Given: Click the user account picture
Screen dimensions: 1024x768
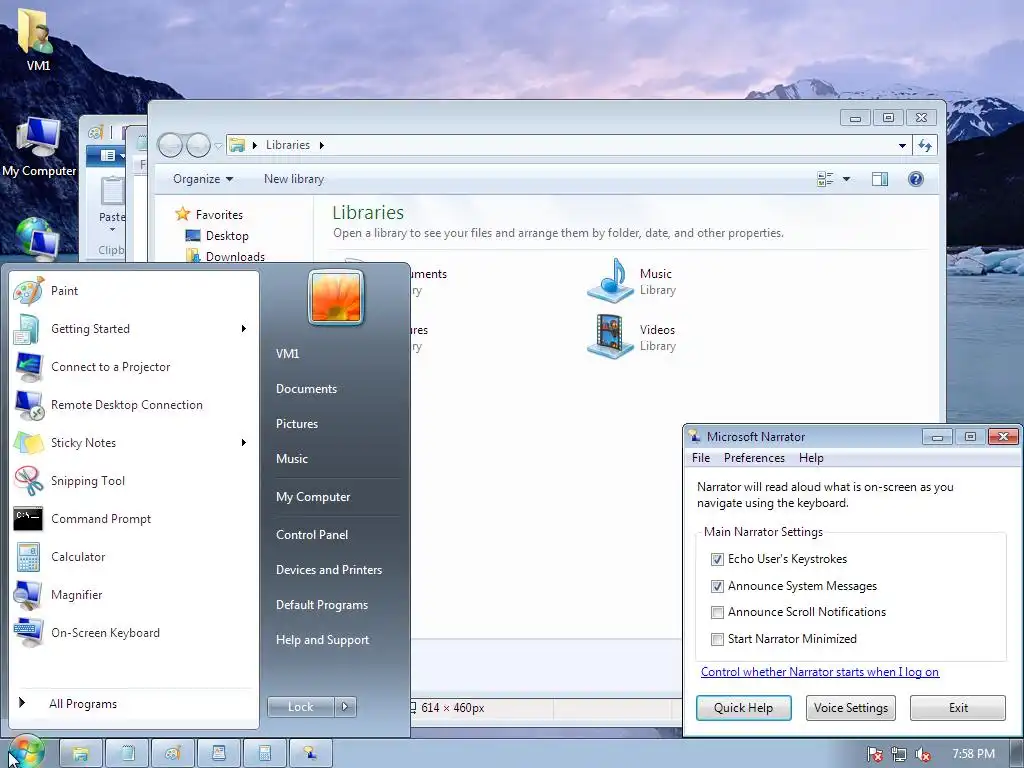Looking at the screenshot, I should tap(336, 297).
